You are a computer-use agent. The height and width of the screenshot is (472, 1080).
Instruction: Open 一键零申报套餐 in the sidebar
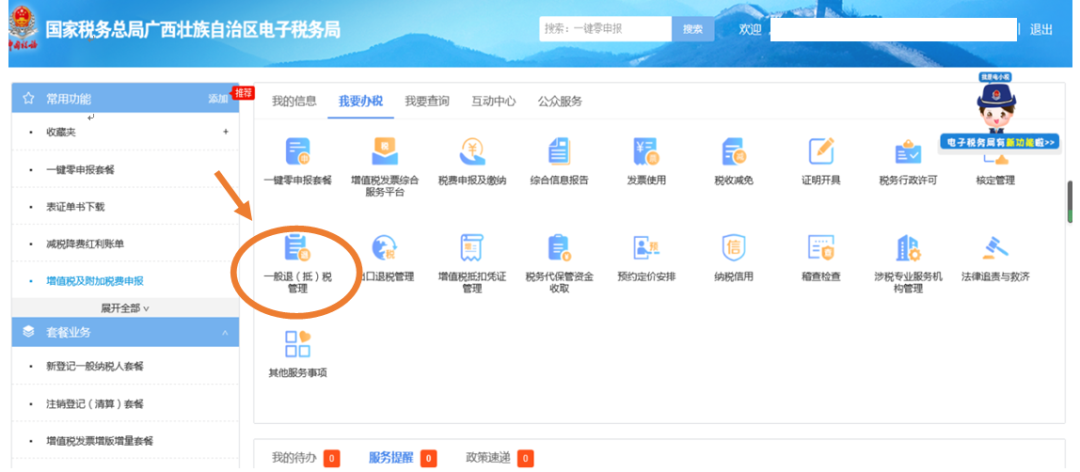tap(80, 170)
